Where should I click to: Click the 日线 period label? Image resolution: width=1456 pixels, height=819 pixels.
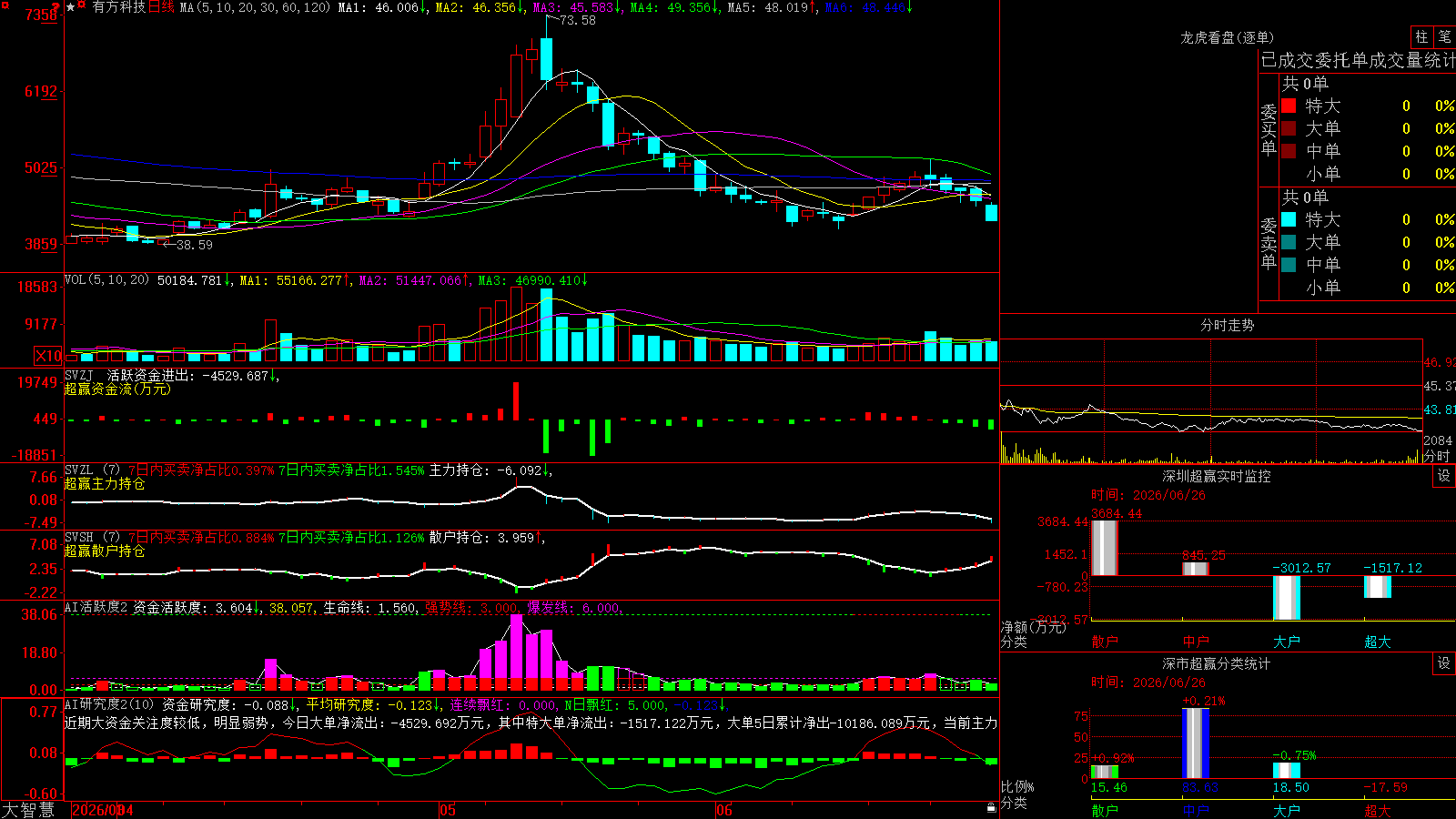[161, 7]
